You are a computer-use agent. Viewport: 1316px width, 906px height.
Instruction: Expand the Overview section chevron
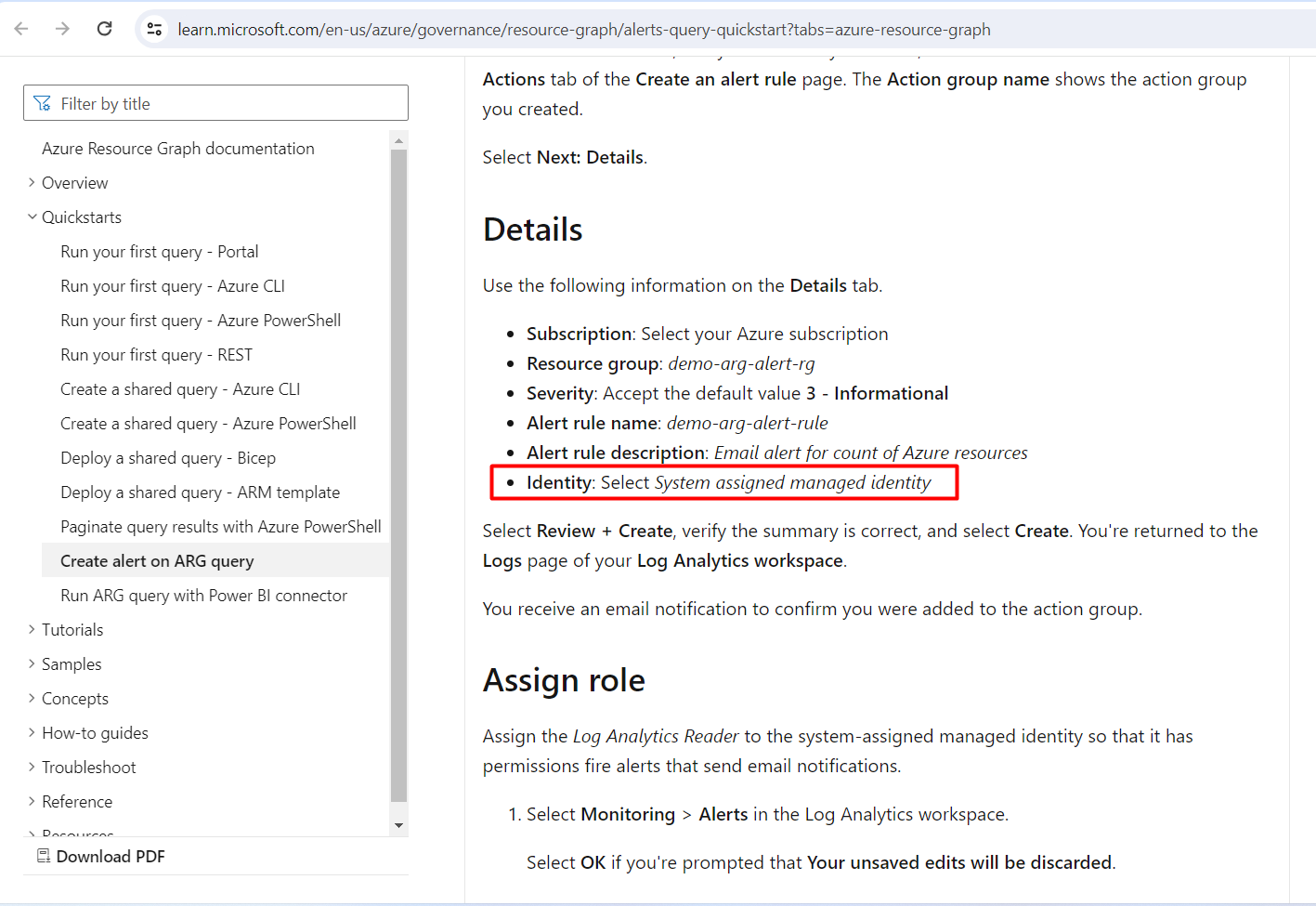(x=32, y=182)
